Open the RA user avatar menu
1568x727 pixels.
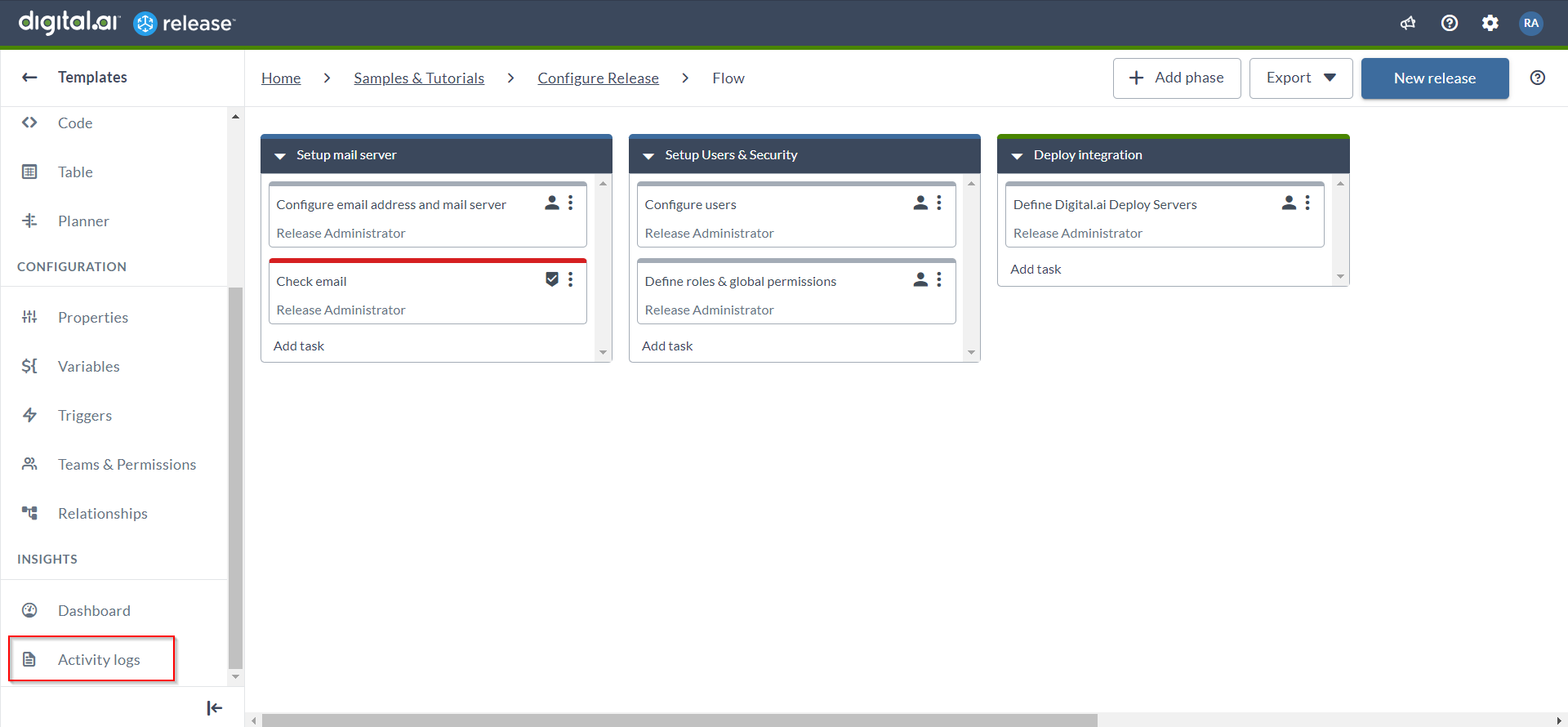pos(1531,23)
